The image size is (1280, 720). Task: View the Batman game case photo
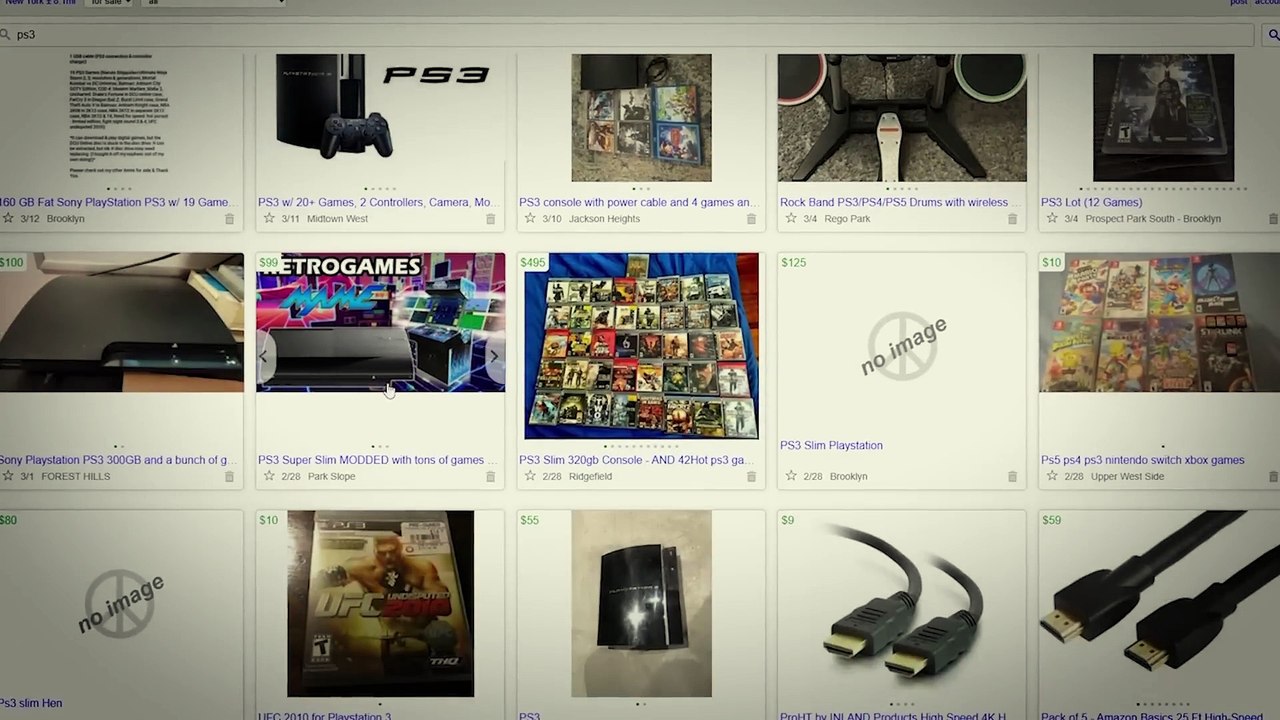click(x=1163, y=118)
